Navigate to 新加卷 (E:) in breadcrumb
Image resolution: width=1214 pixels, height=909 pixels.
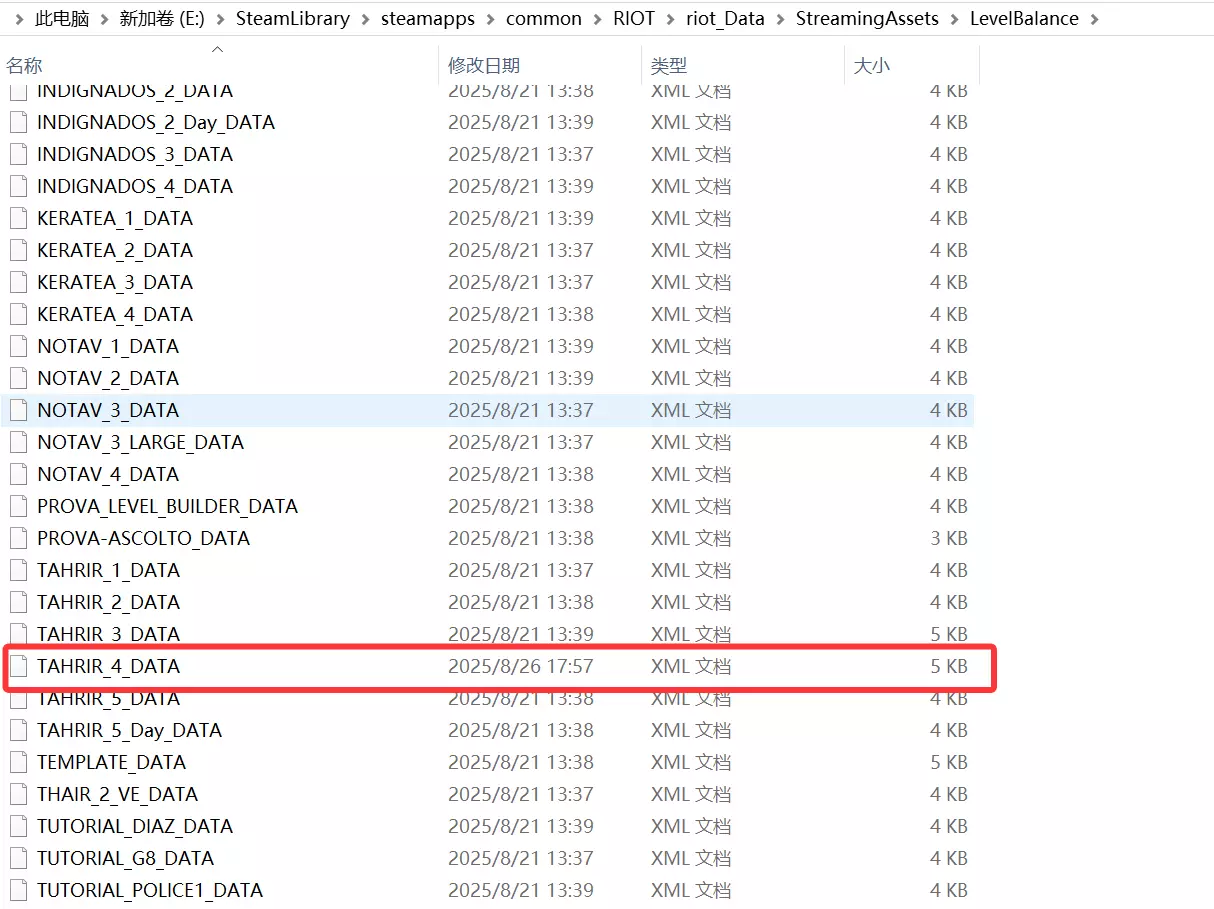pos(161,19)
